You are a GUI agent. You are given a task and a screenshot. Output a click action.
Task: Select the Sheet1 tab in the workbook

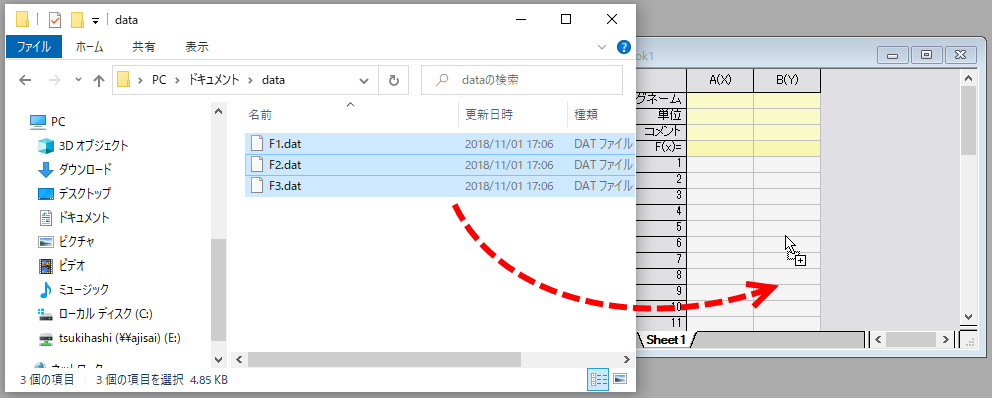[666, 340]
